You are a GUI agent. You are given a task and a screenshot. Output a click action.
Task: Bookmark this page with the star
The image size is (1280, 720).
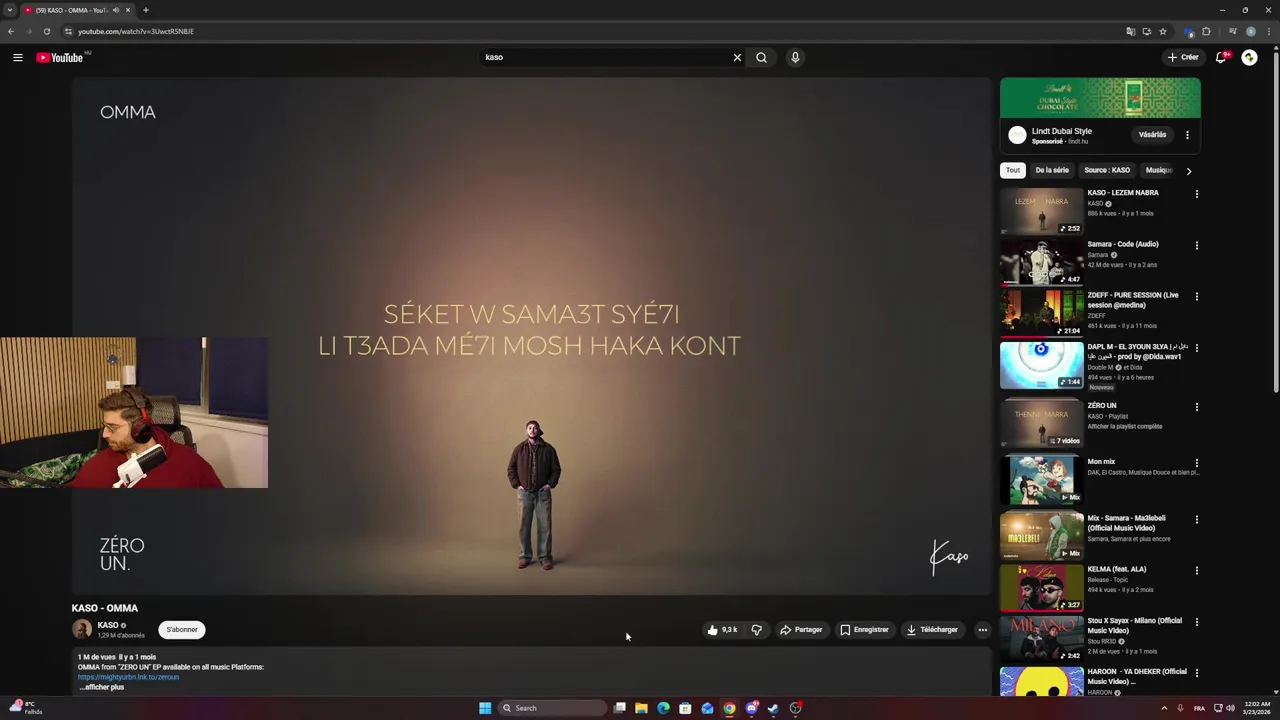tap(1163, 31)
